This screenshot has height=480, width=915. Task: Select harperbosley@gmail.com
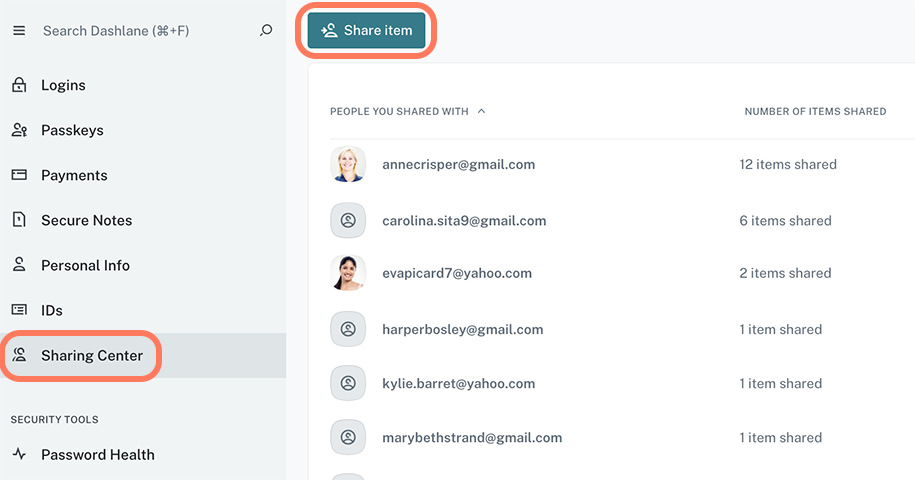[x=463, y=330]
